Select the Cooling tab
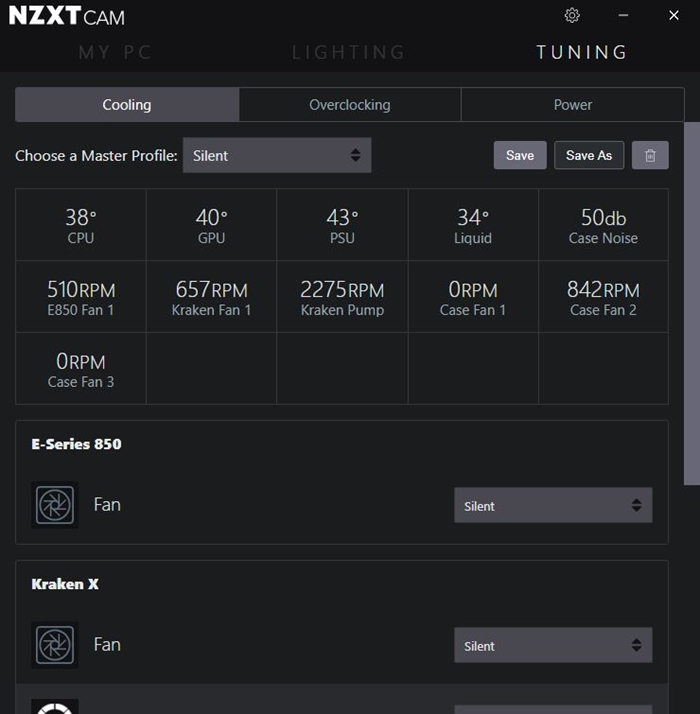700x714 pixels. pyautogui.click(x=127, y=105)
